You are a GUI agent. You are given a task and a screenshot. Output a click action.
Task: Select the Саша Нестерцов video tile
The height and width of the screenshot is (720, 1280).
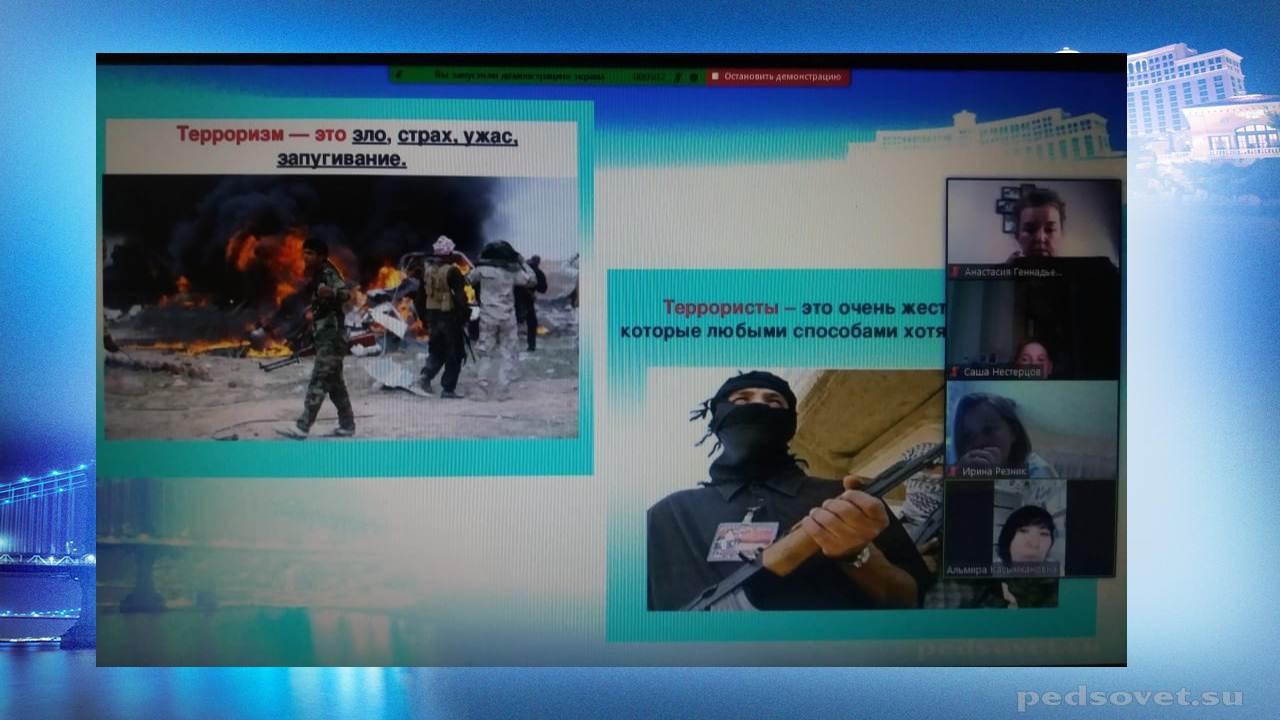point(1032,329)
